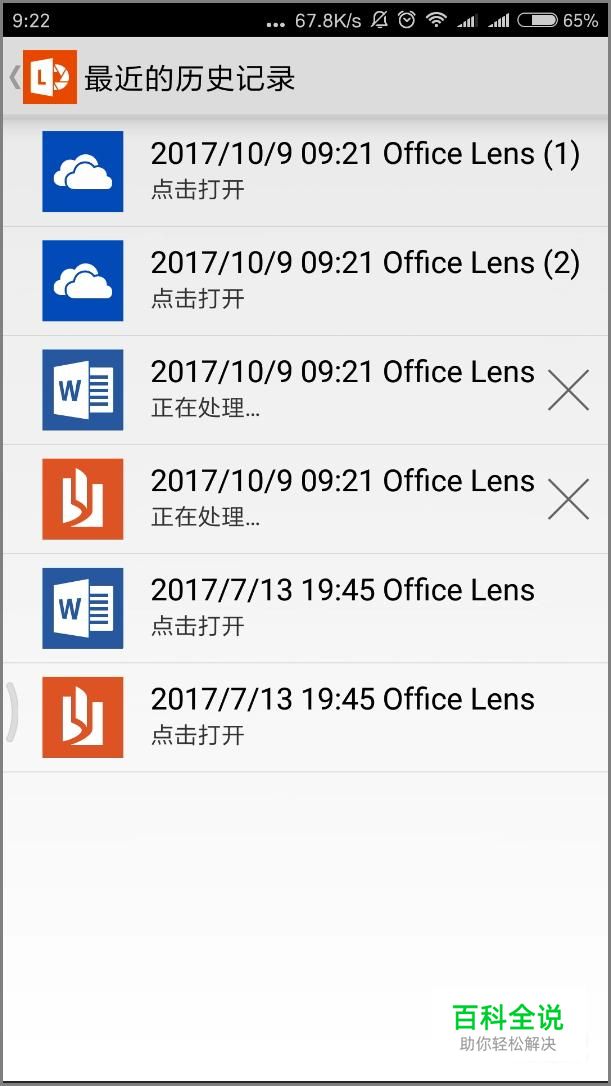Viewport: 611px width, 1086px height.
Task: Tap the alarm clock status icon
Action: 407,20
